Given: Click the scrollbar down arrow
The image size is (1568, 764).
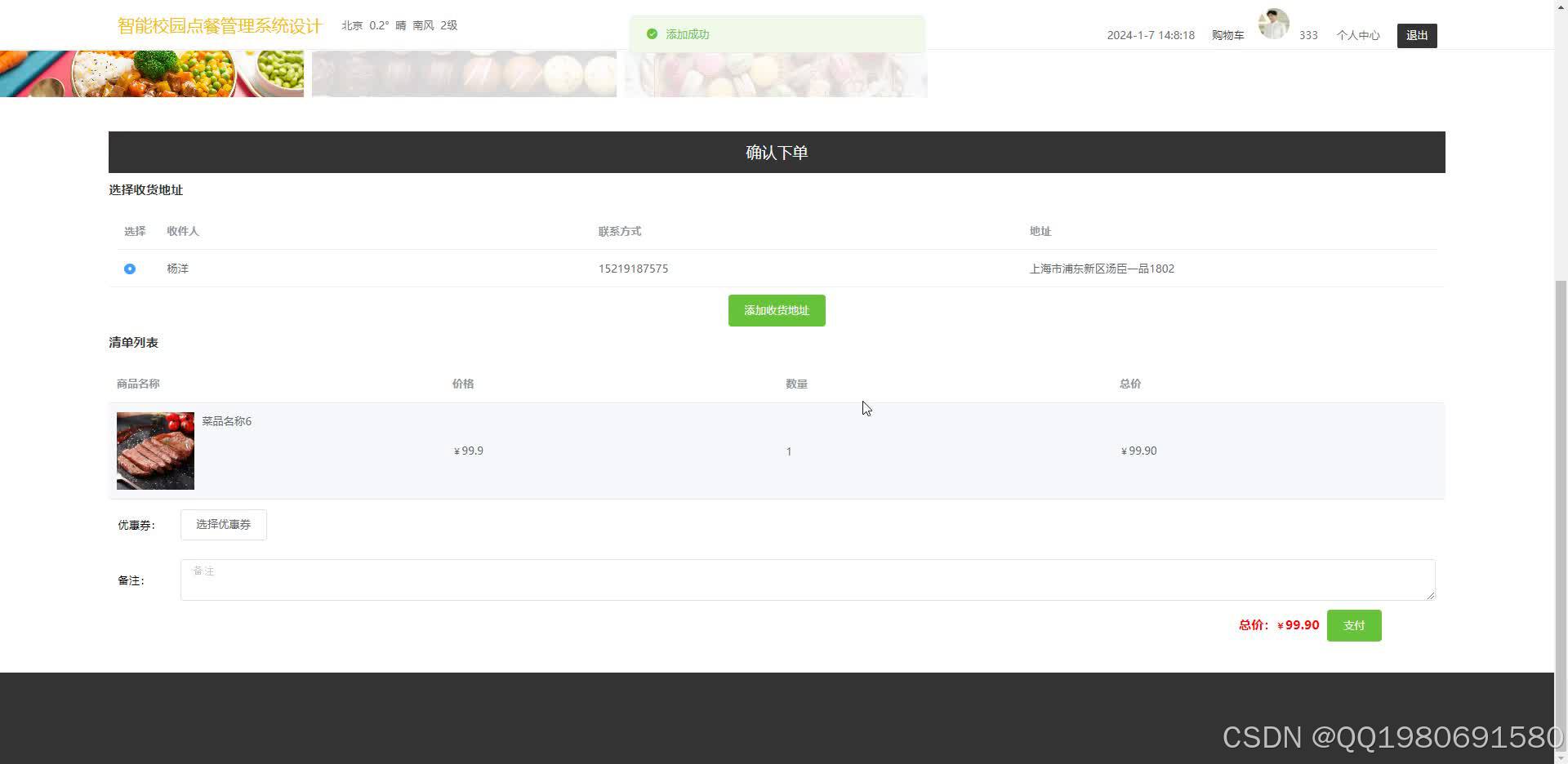Looking at the screenshot, I should click(x=1561, y=757).
